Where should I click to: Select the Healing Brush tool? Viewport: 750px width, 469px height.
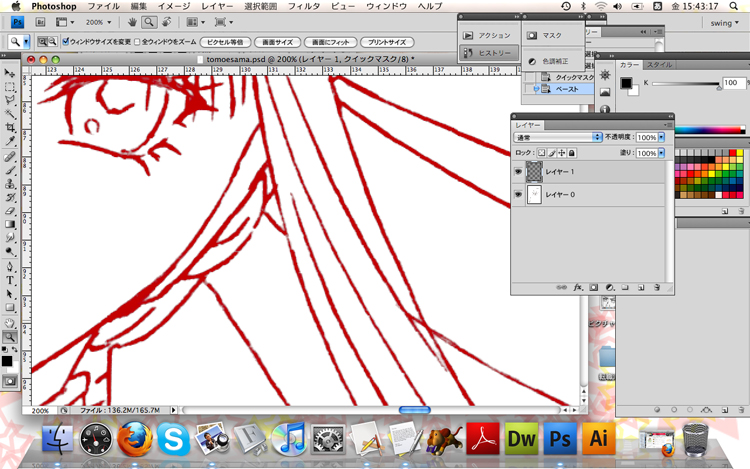click(x=10, y=157)
